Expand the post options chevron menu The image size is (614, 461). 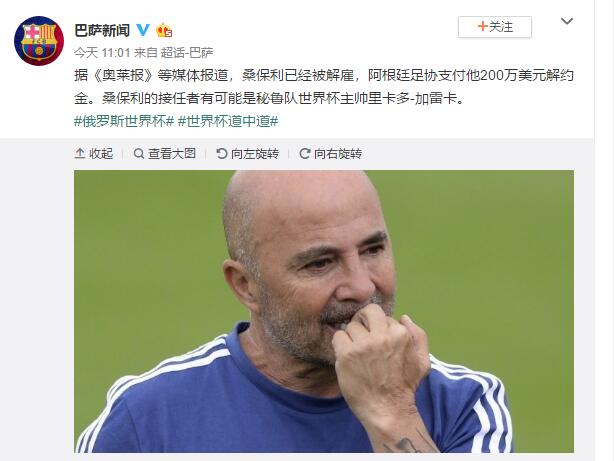coord(567,21)
